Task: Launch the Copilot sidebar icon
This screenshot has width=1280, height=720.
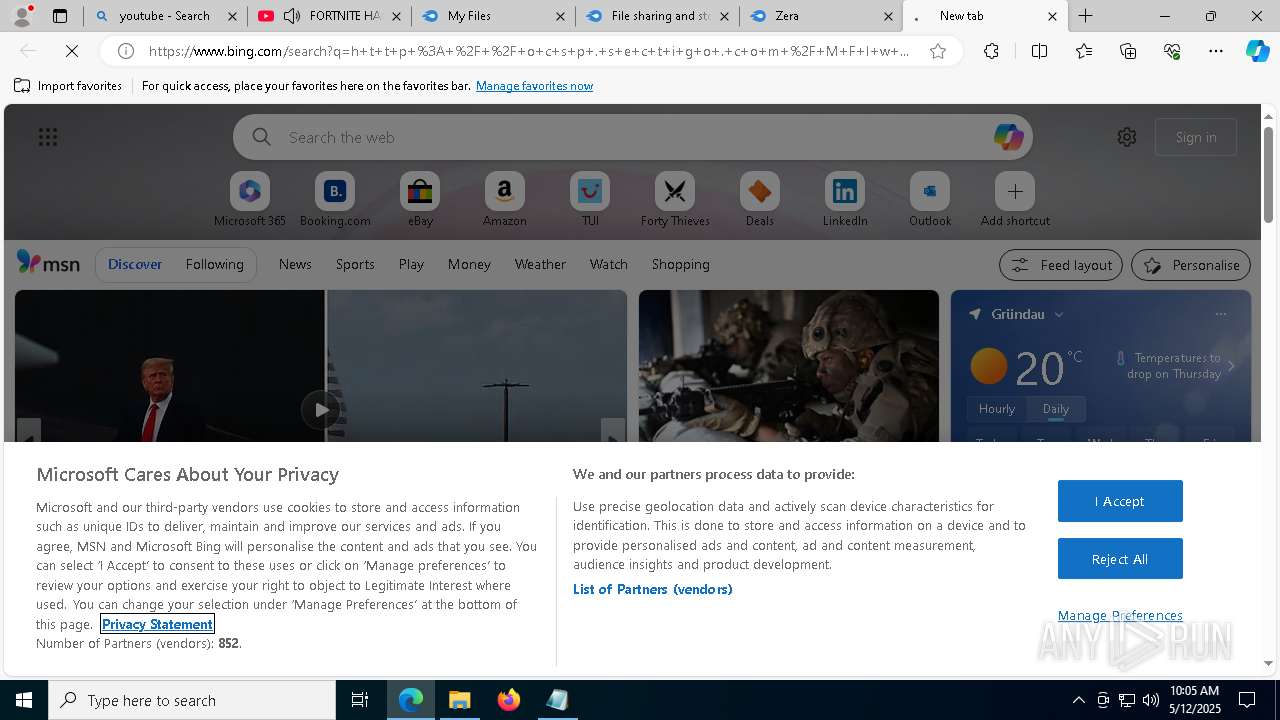Action: coord(1257,51)
